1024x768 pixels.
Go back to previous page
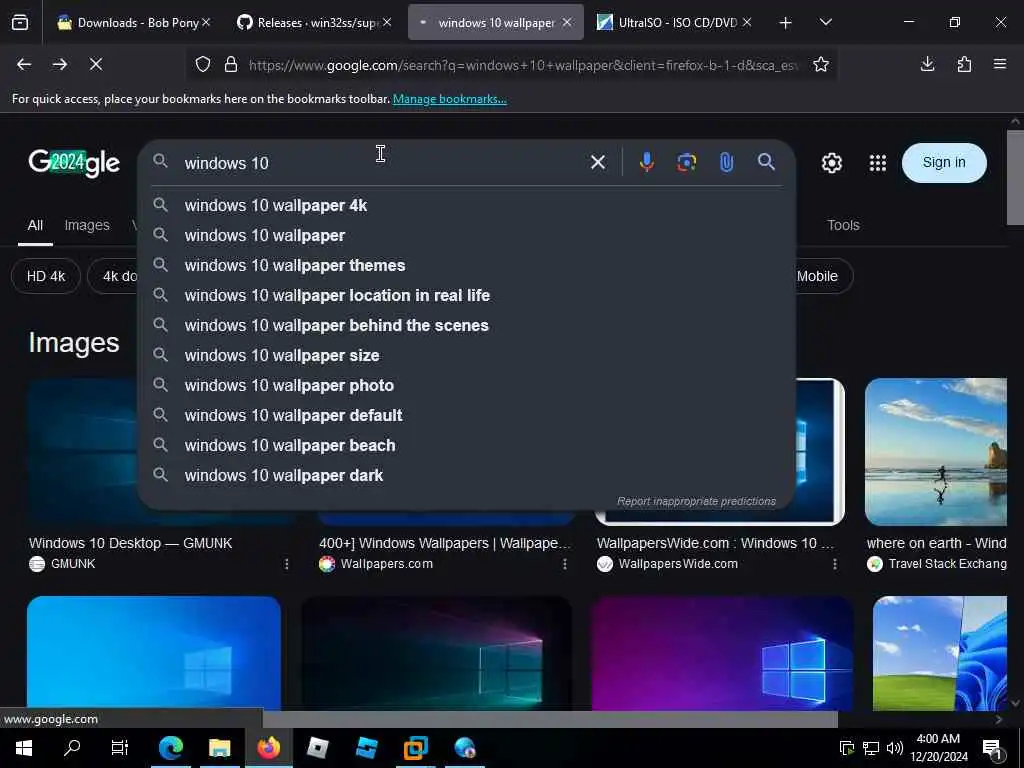click(x=24, y=64)
